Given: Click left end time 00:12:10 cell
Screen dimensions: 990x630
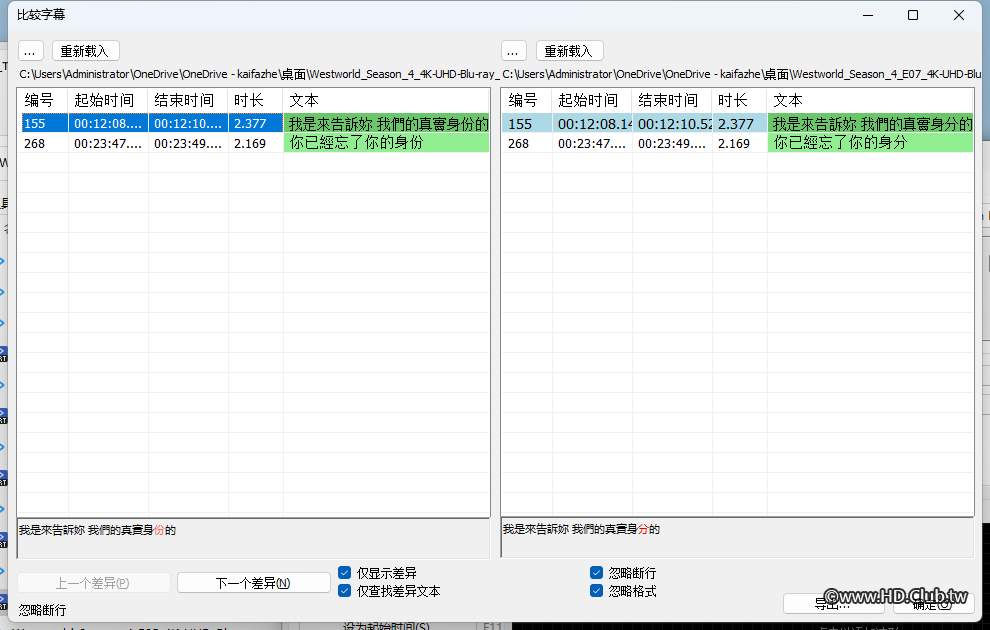Looking at the screenshot, I should [x=188, y=124].
